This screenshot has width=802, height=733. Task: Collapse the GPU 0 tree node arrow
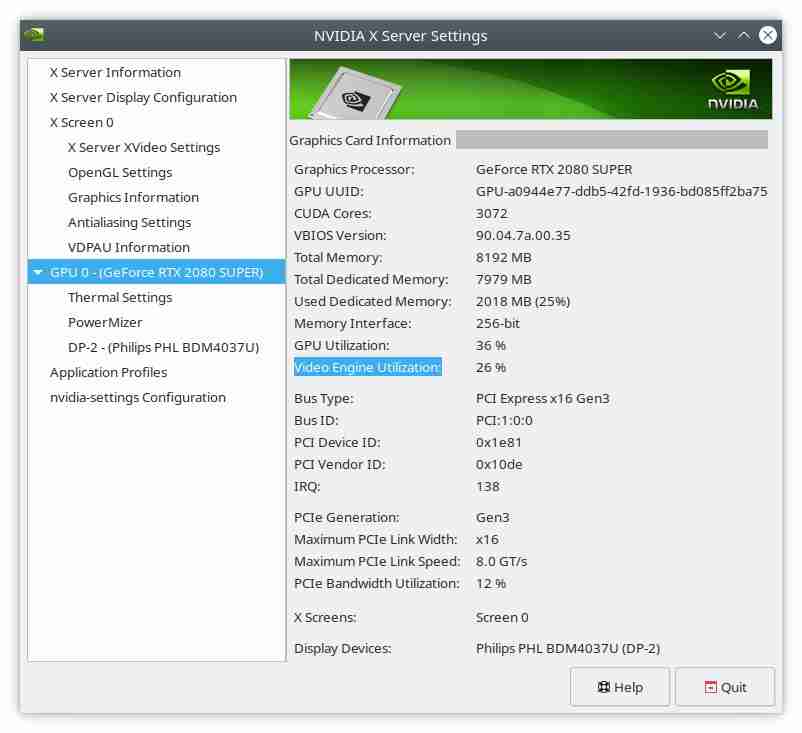coord(37,273)
